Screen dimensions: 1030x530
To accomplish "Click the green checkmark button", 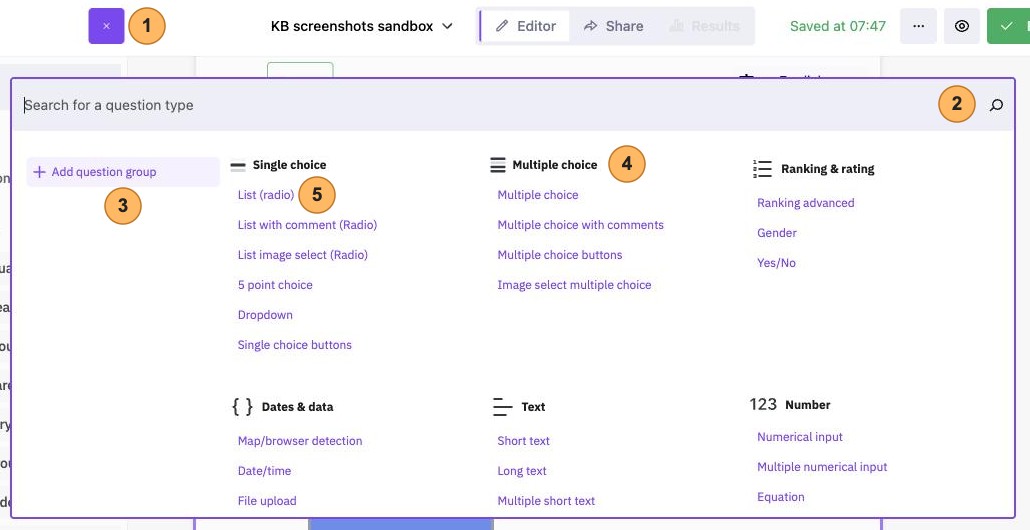I will click(1008, 26).
